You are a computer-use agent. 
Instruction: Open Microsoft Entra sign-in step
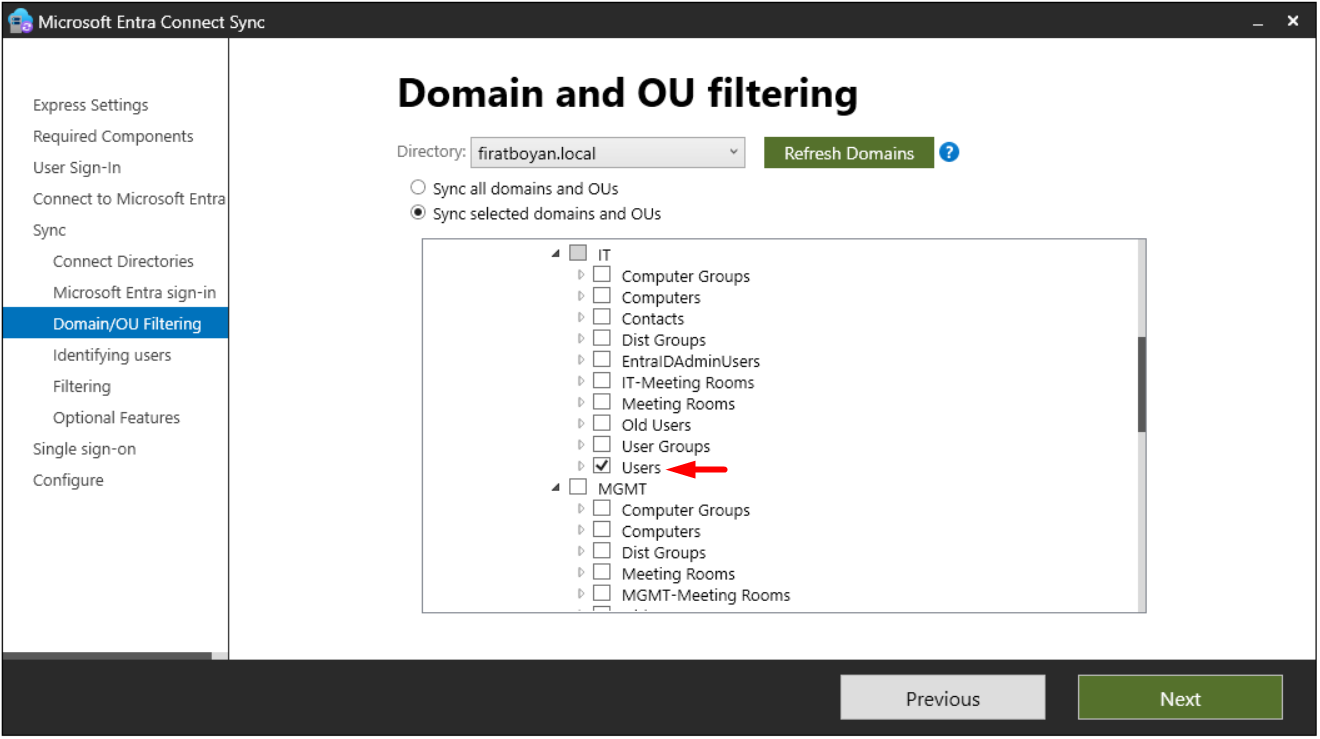pos(134,292)
